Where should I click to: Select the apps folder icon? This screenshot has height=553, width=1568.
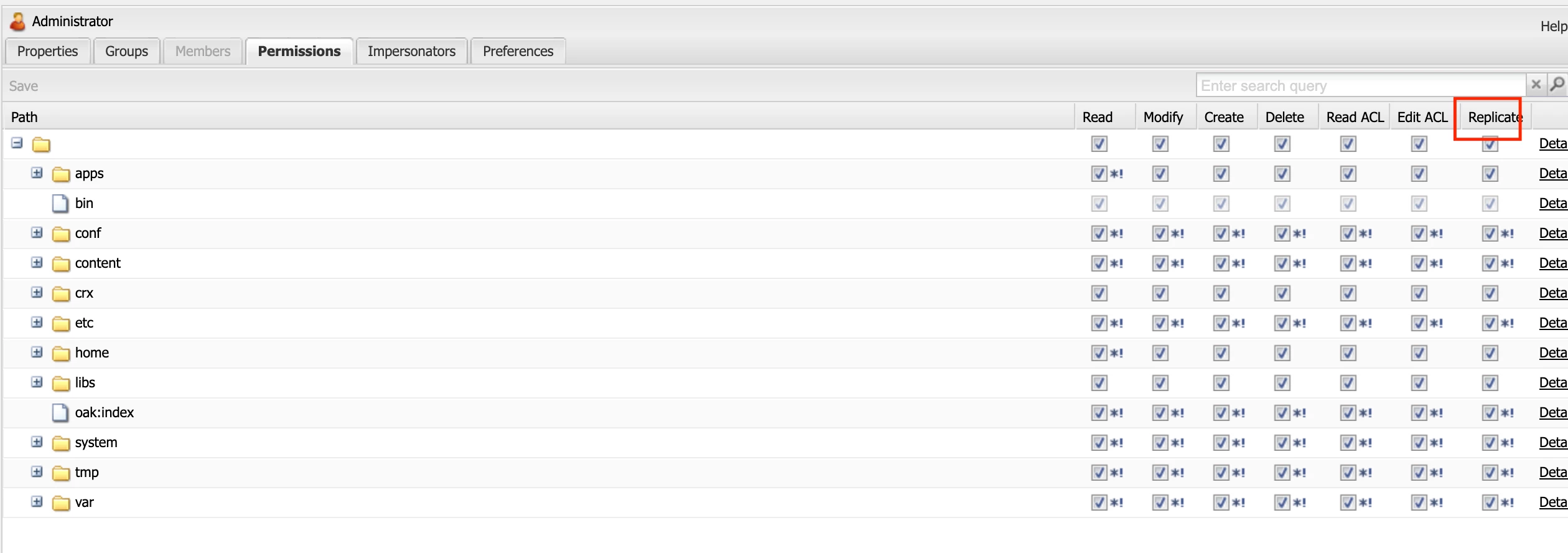tap(61, 174)
